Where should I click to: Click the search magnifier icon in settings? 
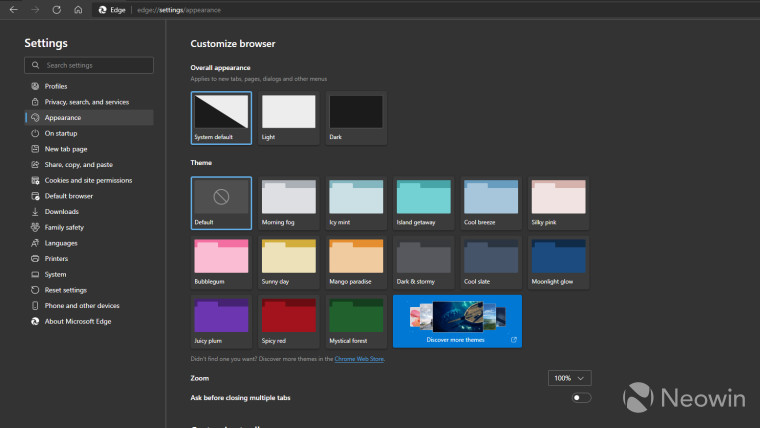click(x=35, y=65)
